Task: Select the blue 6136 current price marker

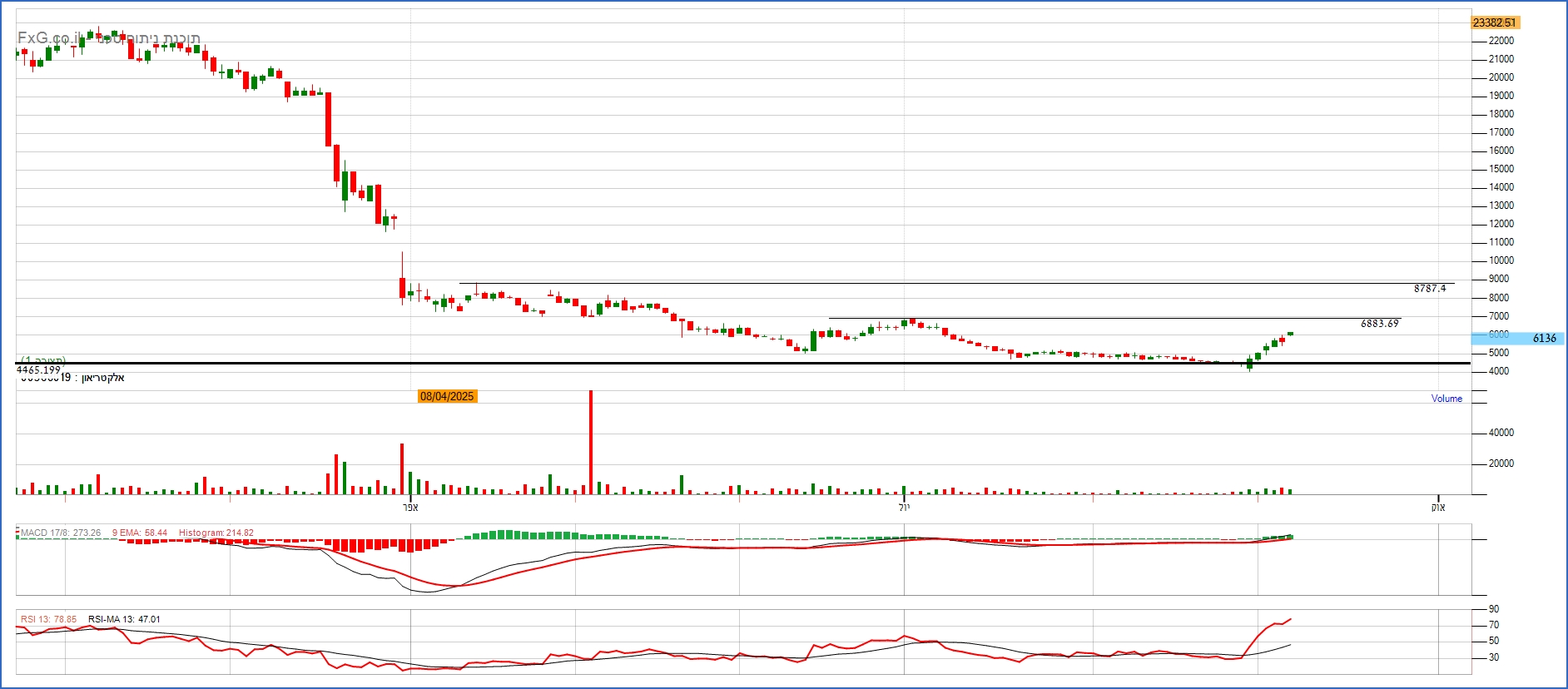Action: [1543, 338]
